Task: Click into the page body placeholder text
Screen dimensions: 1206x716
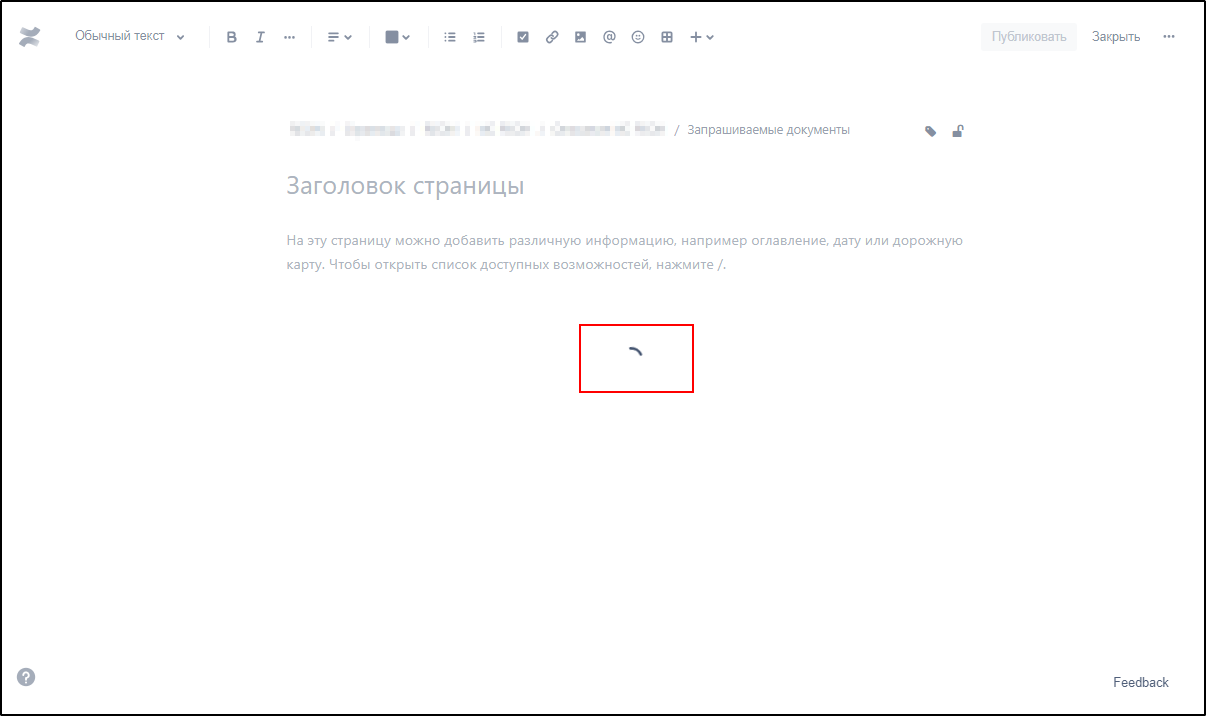Action: [x=625, y=253]
